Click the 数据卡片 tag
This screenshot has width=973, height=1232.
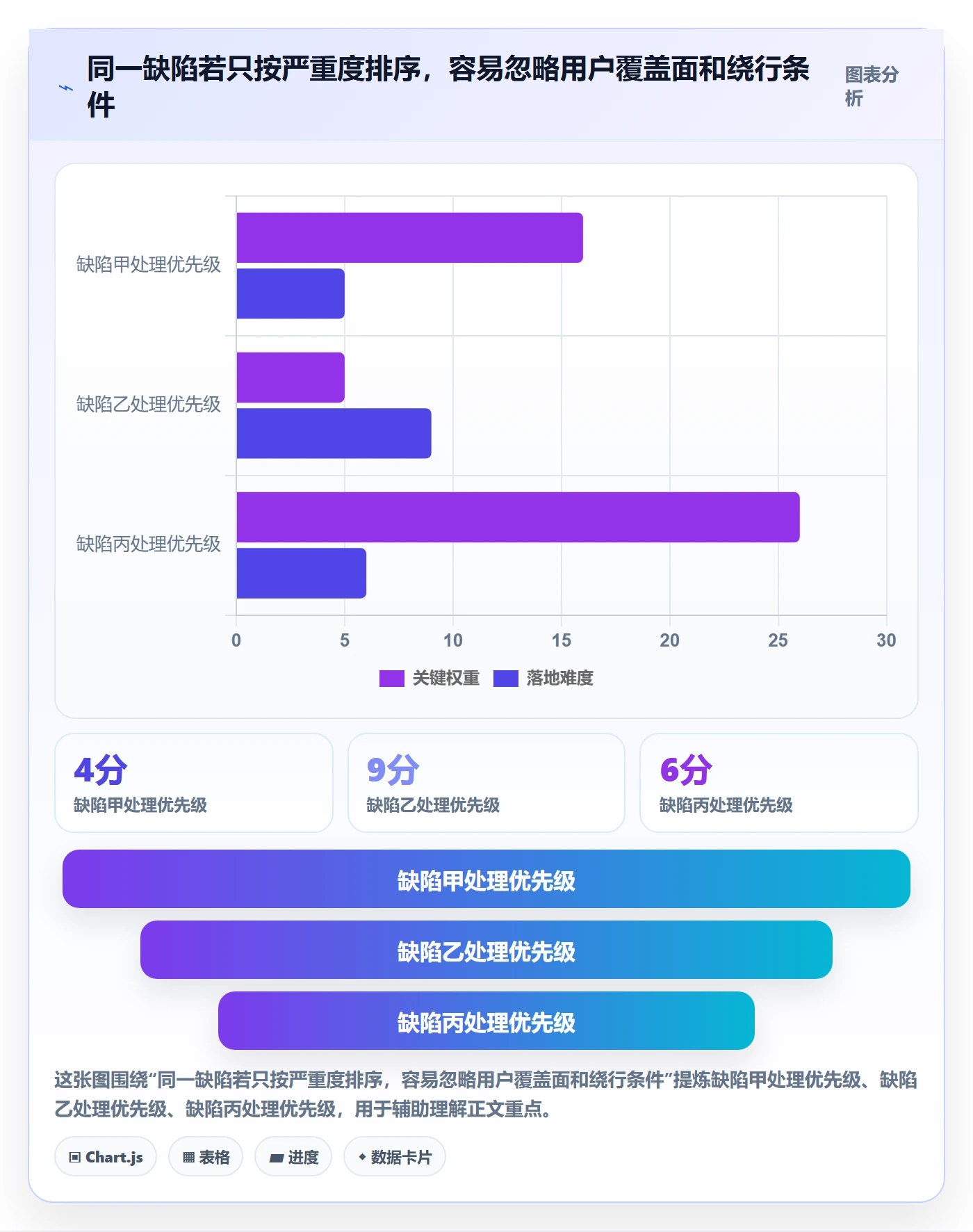click(395, 1157)
